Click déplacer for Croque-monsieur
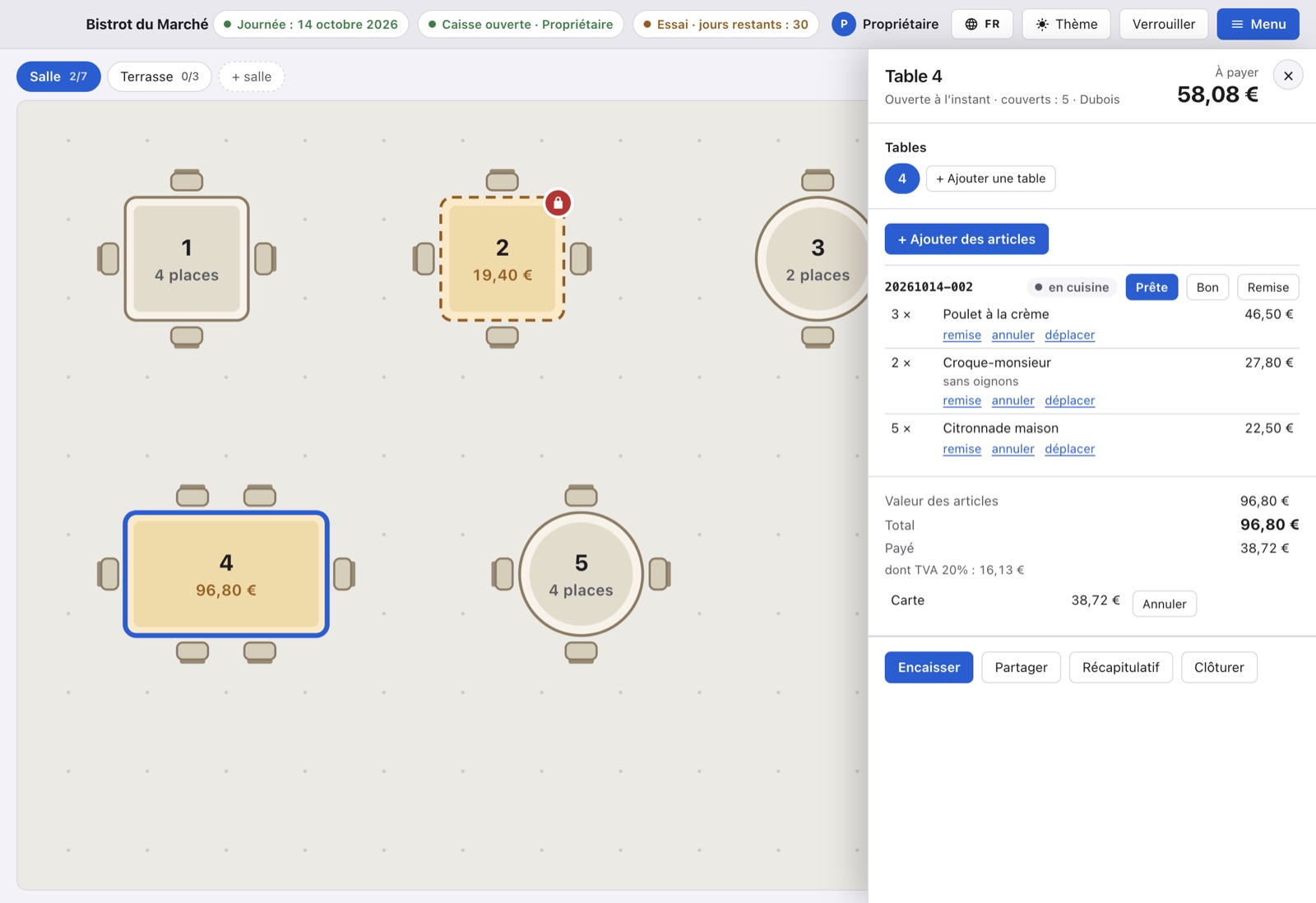The width and height of the screenshot is (1316, 903). pyautogui.click(x=1069, y=401)
